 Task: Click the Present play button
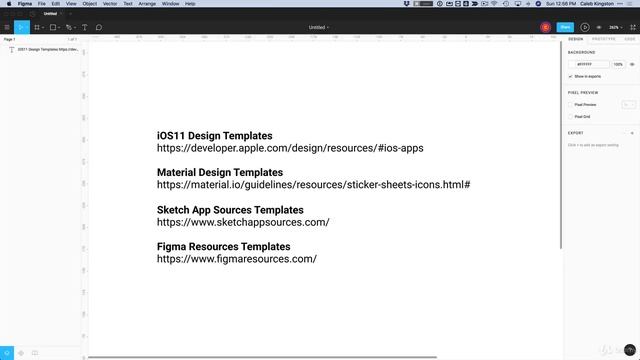[x=584, y=27]
